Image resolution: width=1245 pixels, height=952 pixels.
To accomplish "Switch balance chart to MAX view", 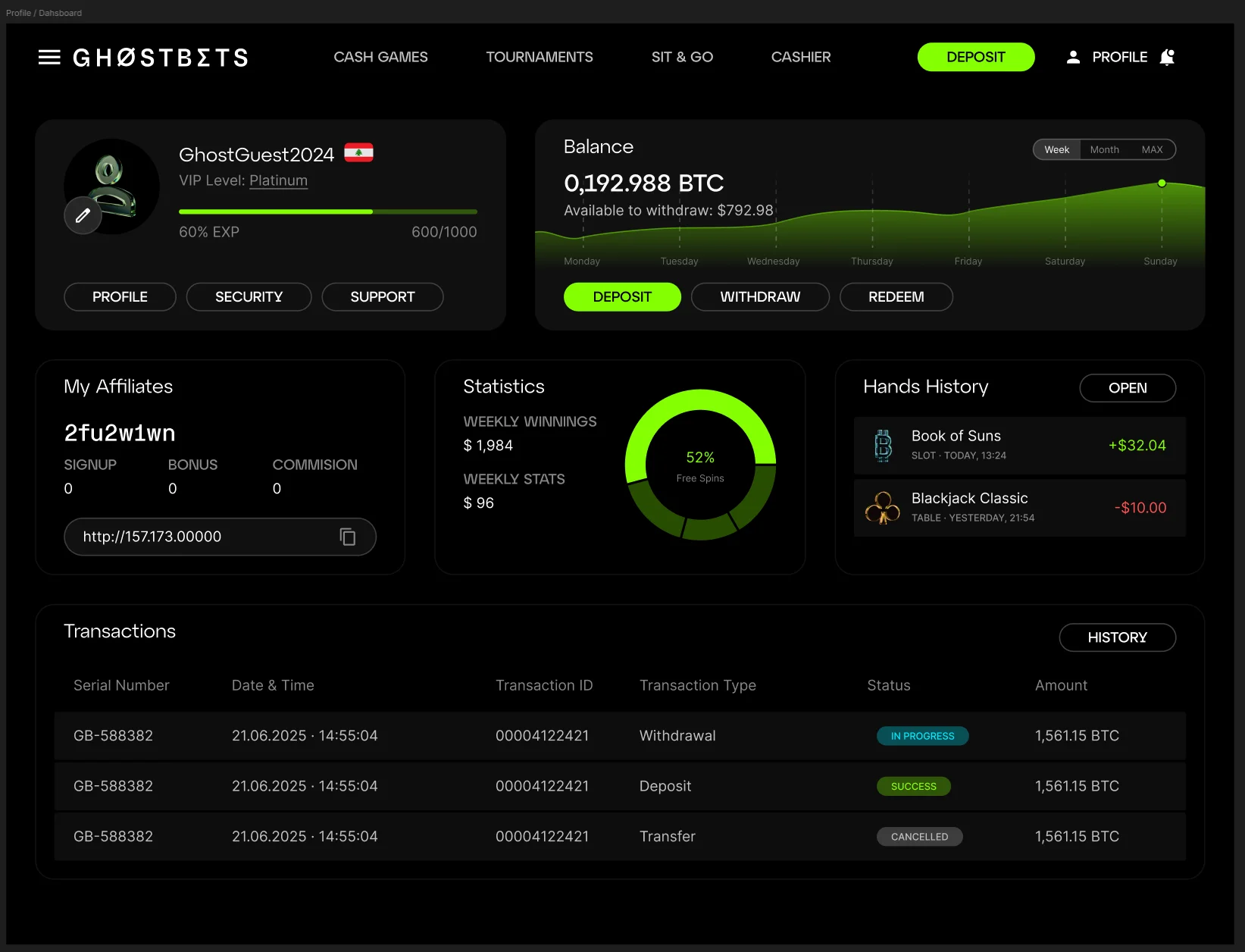I will click(x=1152, y=150).
